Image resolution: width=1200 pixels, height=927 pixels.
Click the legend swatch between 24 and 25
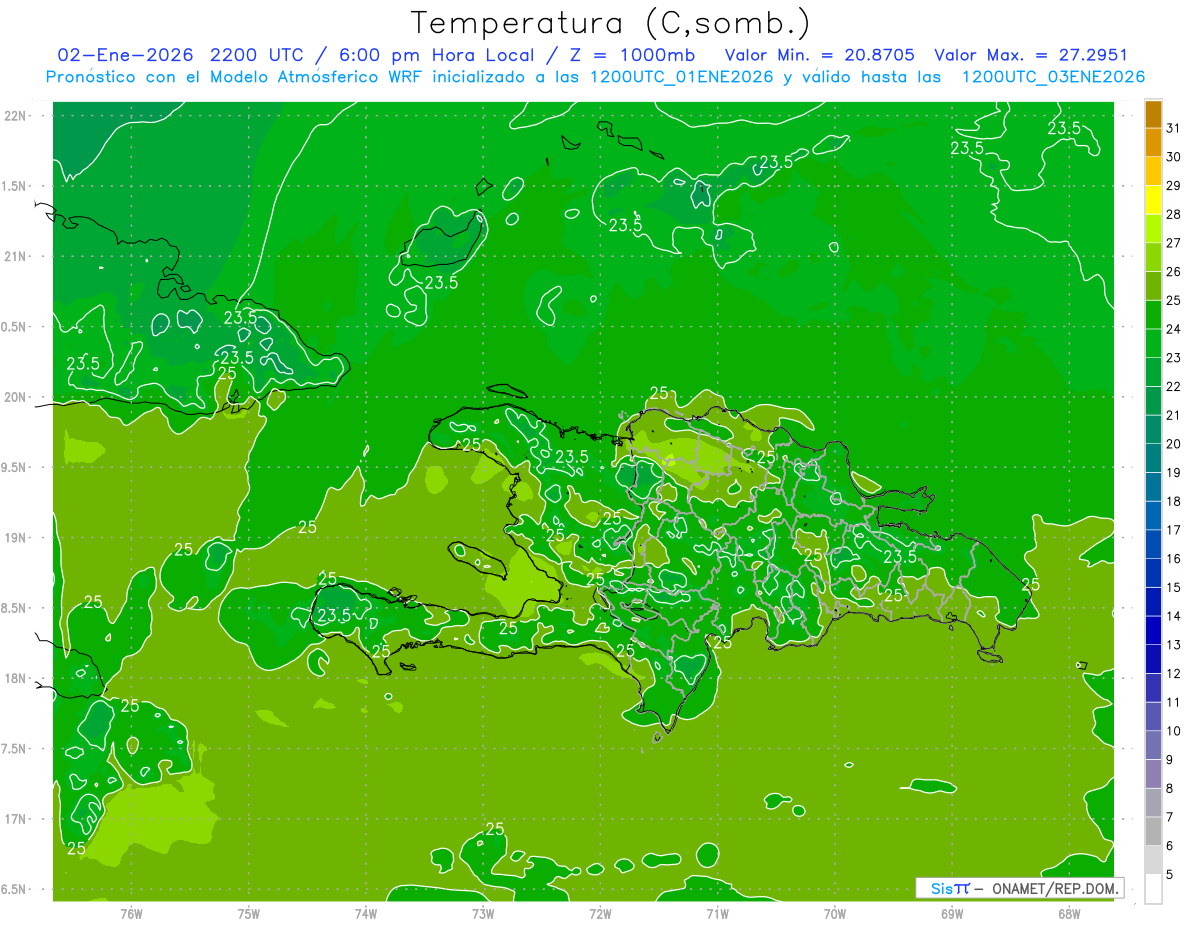click(x=1153, y=315)
